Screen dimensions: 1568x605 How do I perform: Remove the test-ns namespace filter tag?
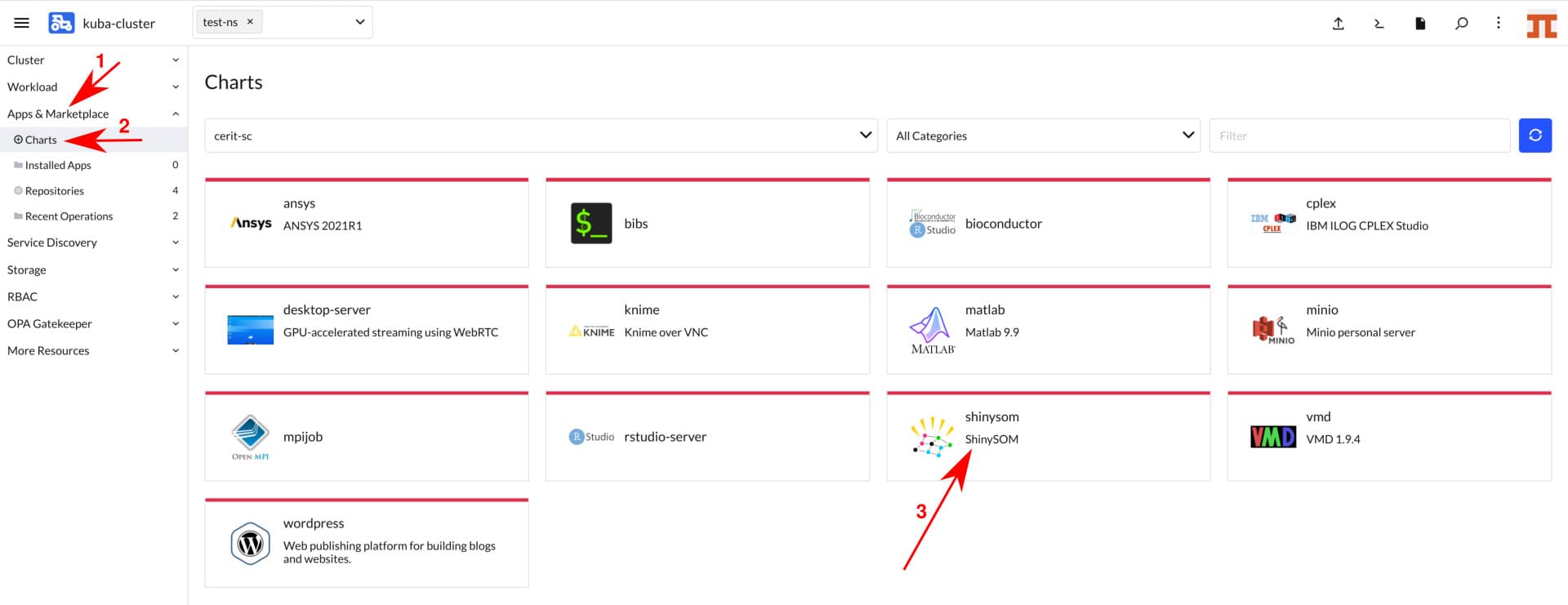point(250,22)
